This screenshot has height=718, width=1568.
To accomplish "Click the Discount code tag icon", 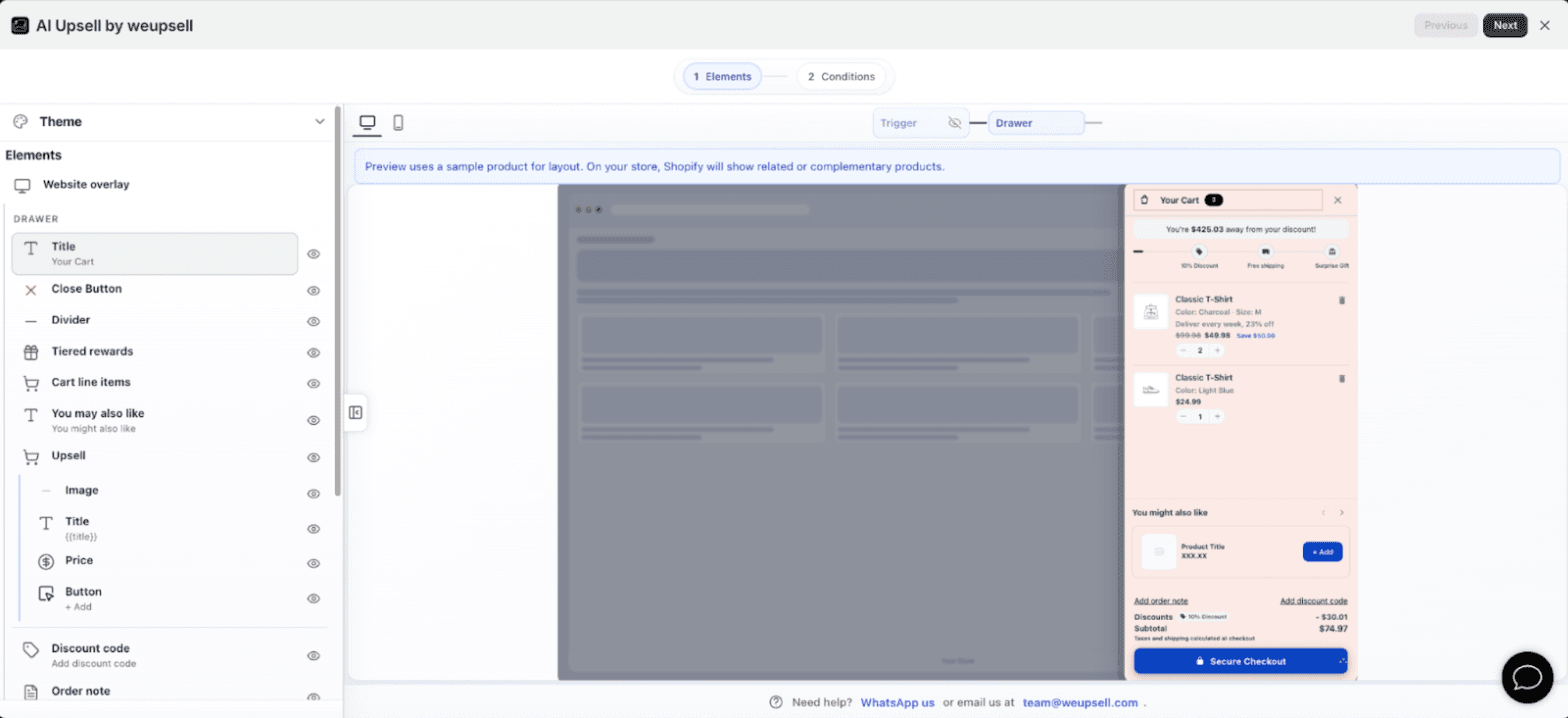I will click(31, 649).
